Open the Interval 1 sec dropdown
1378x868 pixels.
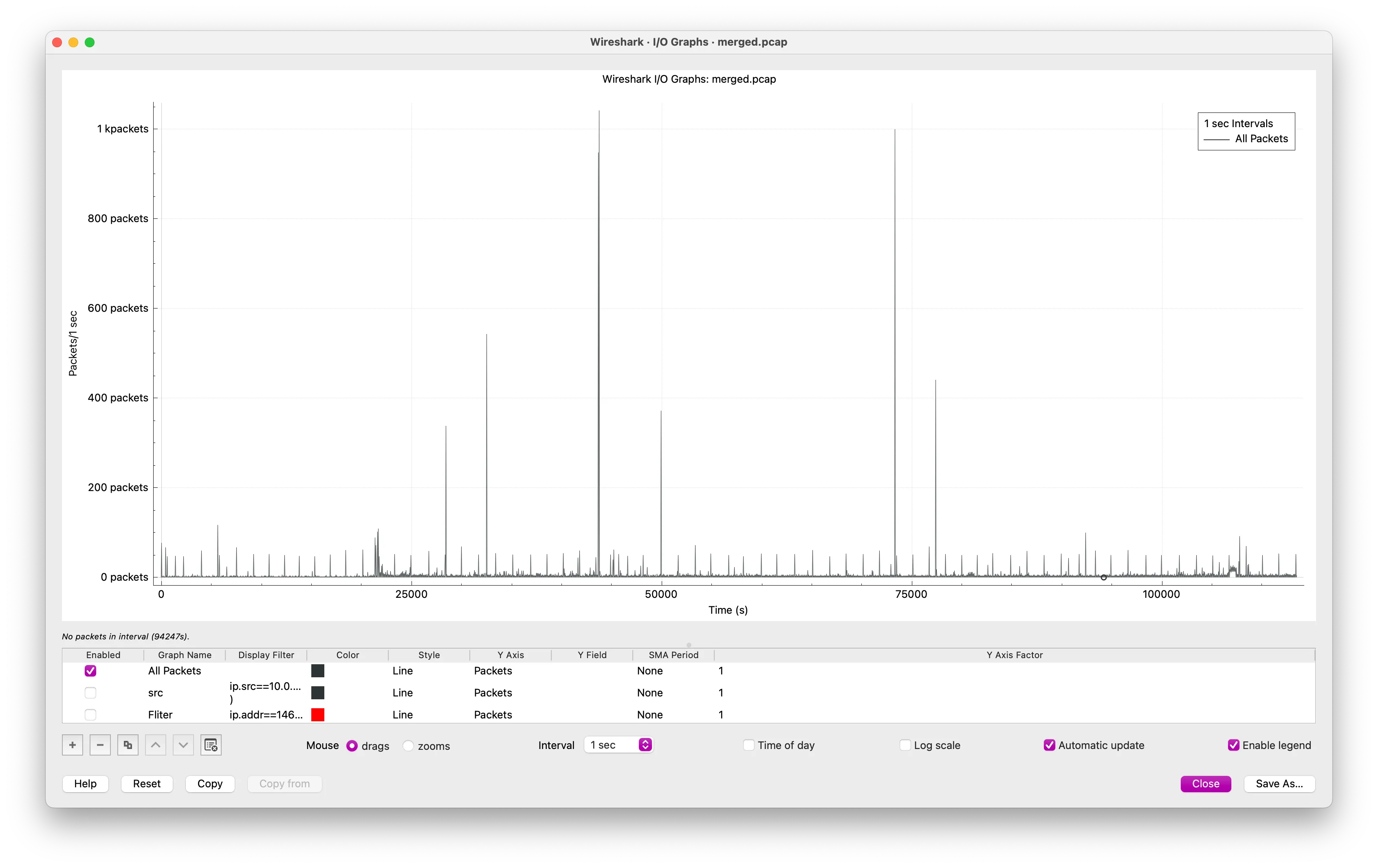tap(619, 745)
